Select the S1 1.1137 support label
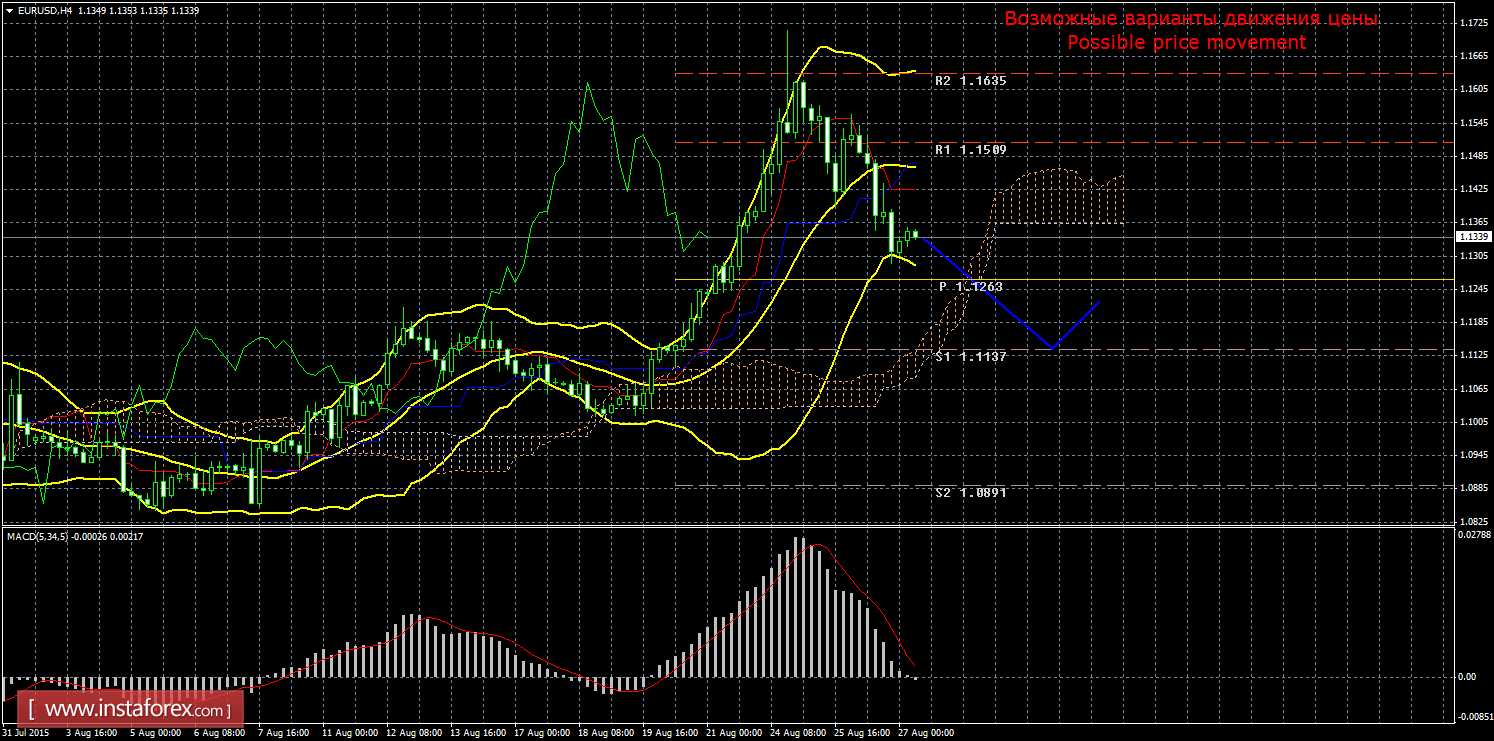This screenshot has width=1494, height=741. [x=970, y=356]
